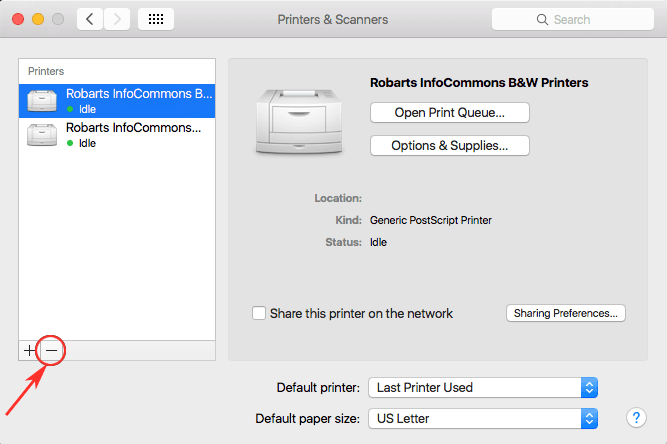The width and height of the screenshot is (667, 444).
Task: Show all preferences via the grid icon
Action: [x=156, y=19]
